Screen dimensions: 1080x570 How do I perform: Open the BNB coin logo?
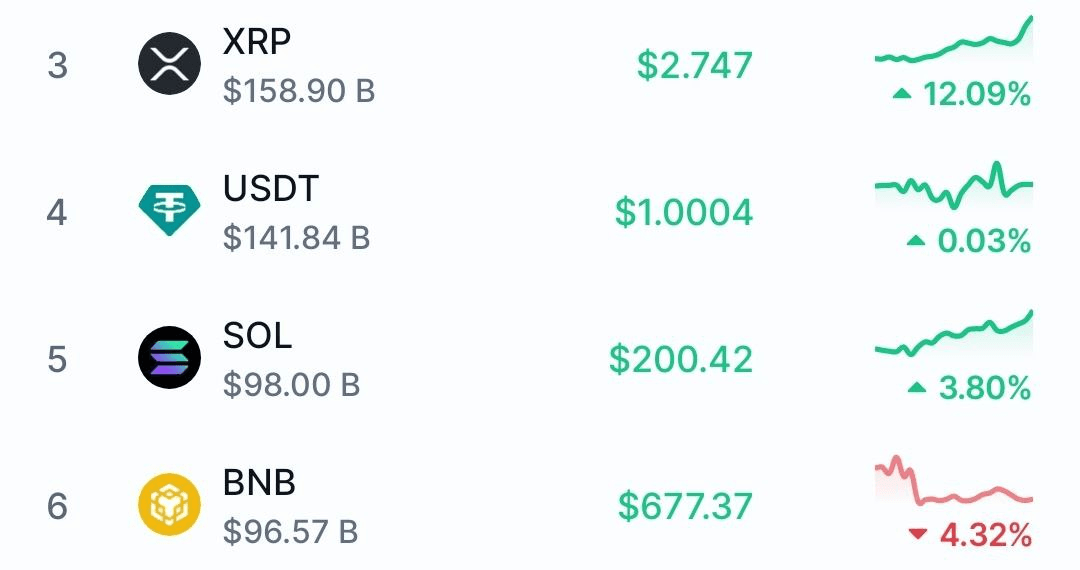tap(169, 505)
